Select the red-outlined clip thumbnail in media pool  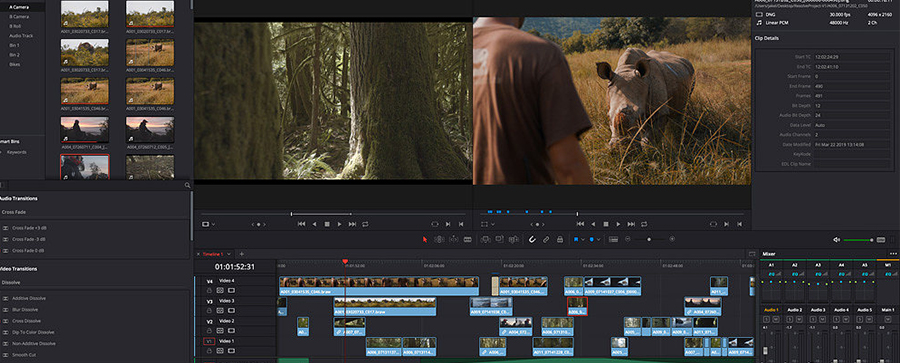[84, 167]
